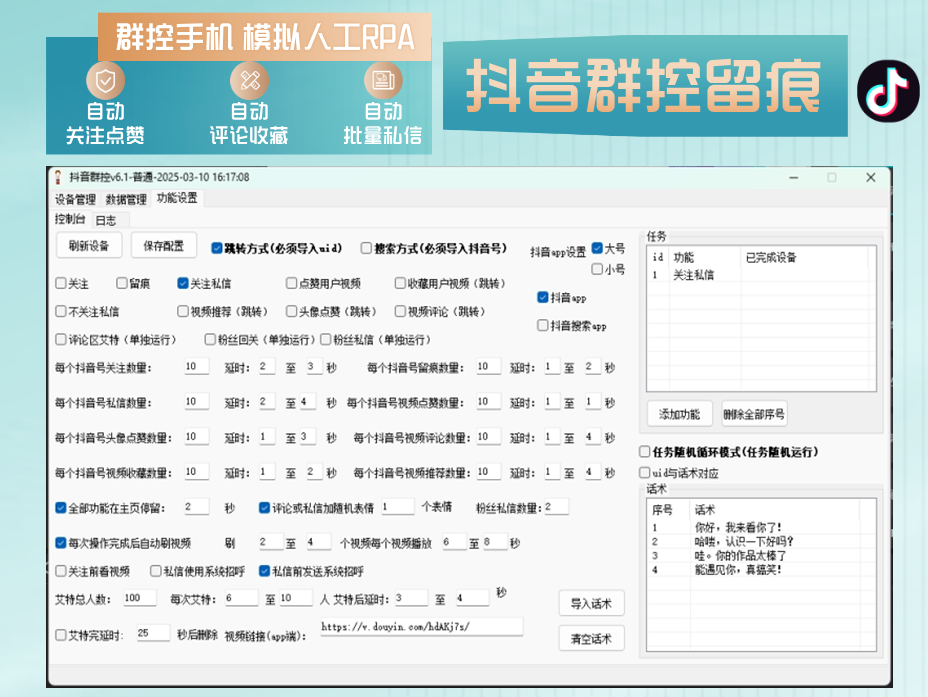Enable the 私信使用系统招呼 checkbox
Image resolution: width=928 pixels, height=697 pixels.
[156, 571]
